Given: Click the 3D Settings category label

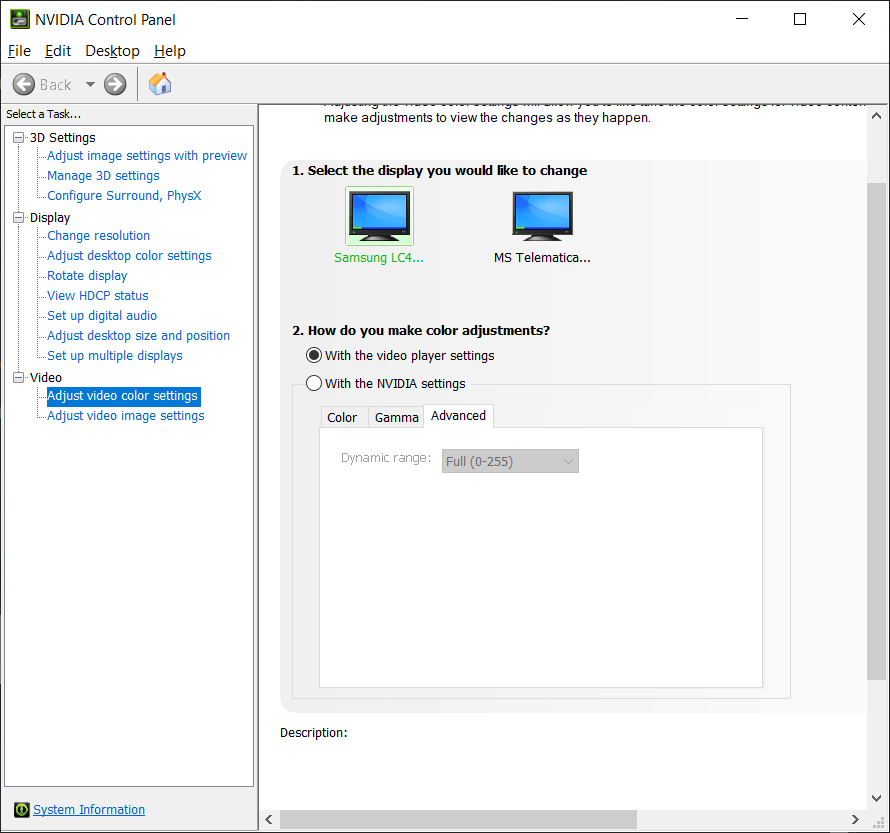Looking at the screenshot, I should 63,138.
